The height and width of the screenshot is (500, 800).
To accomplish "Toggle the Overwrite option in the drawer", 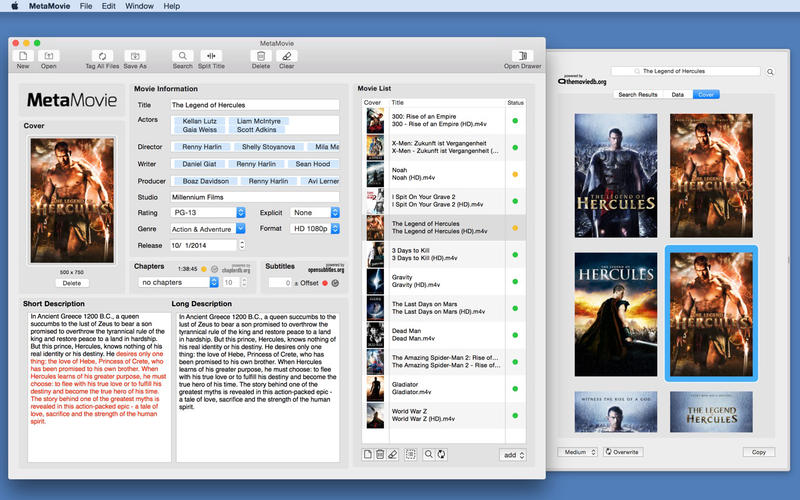I will pyautogui.click(x=622, y=452).
